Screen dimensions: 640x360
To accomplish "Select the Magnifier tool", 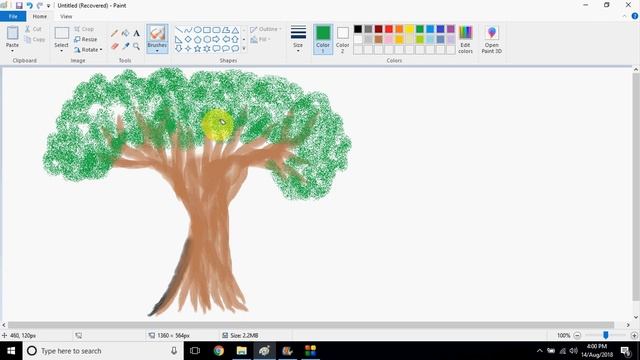I will 136,46.
